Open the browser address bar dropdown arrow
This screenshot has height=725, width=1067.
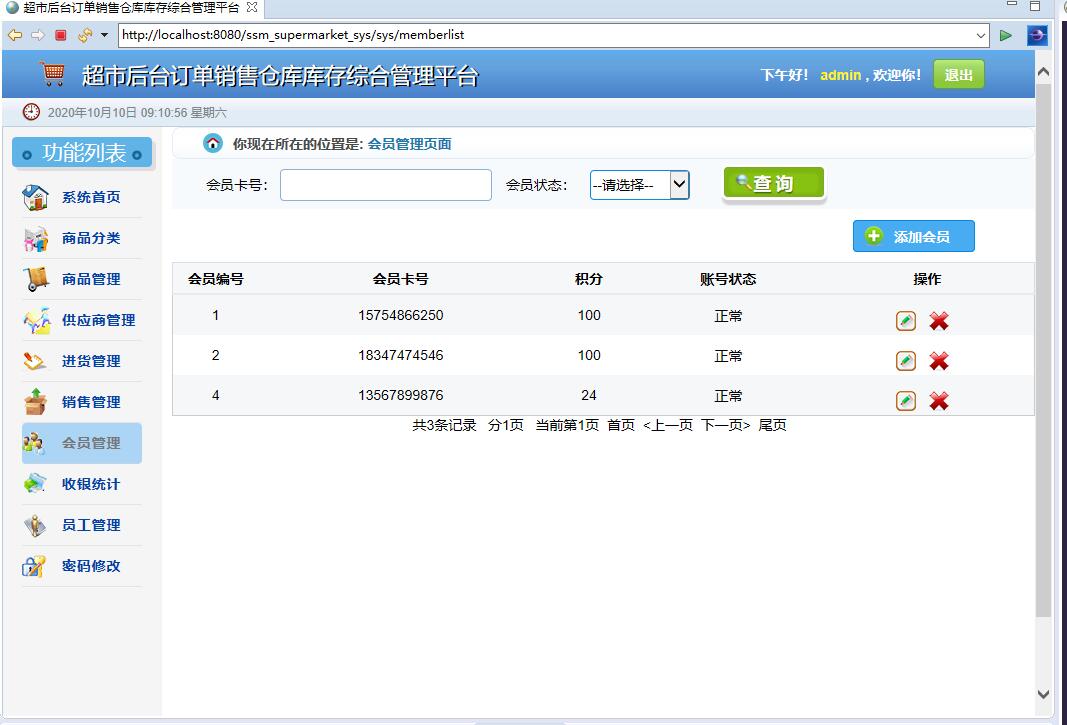981,33
